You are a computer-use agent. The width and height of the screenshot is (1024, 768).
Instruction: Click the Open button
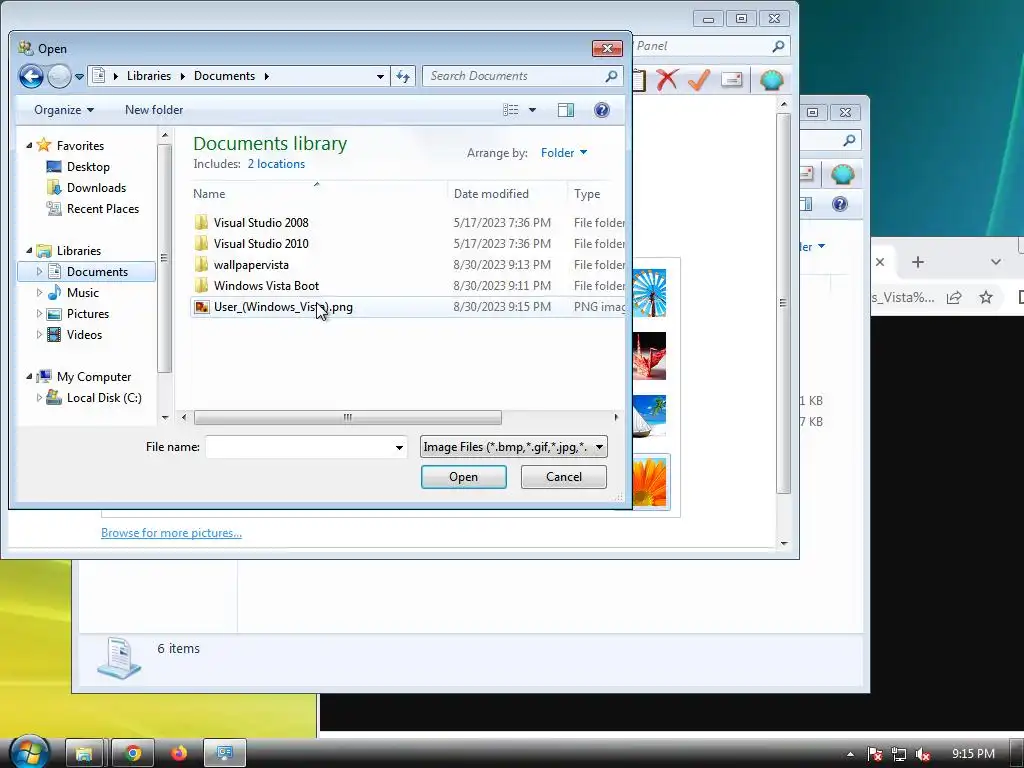click(464, 477)
